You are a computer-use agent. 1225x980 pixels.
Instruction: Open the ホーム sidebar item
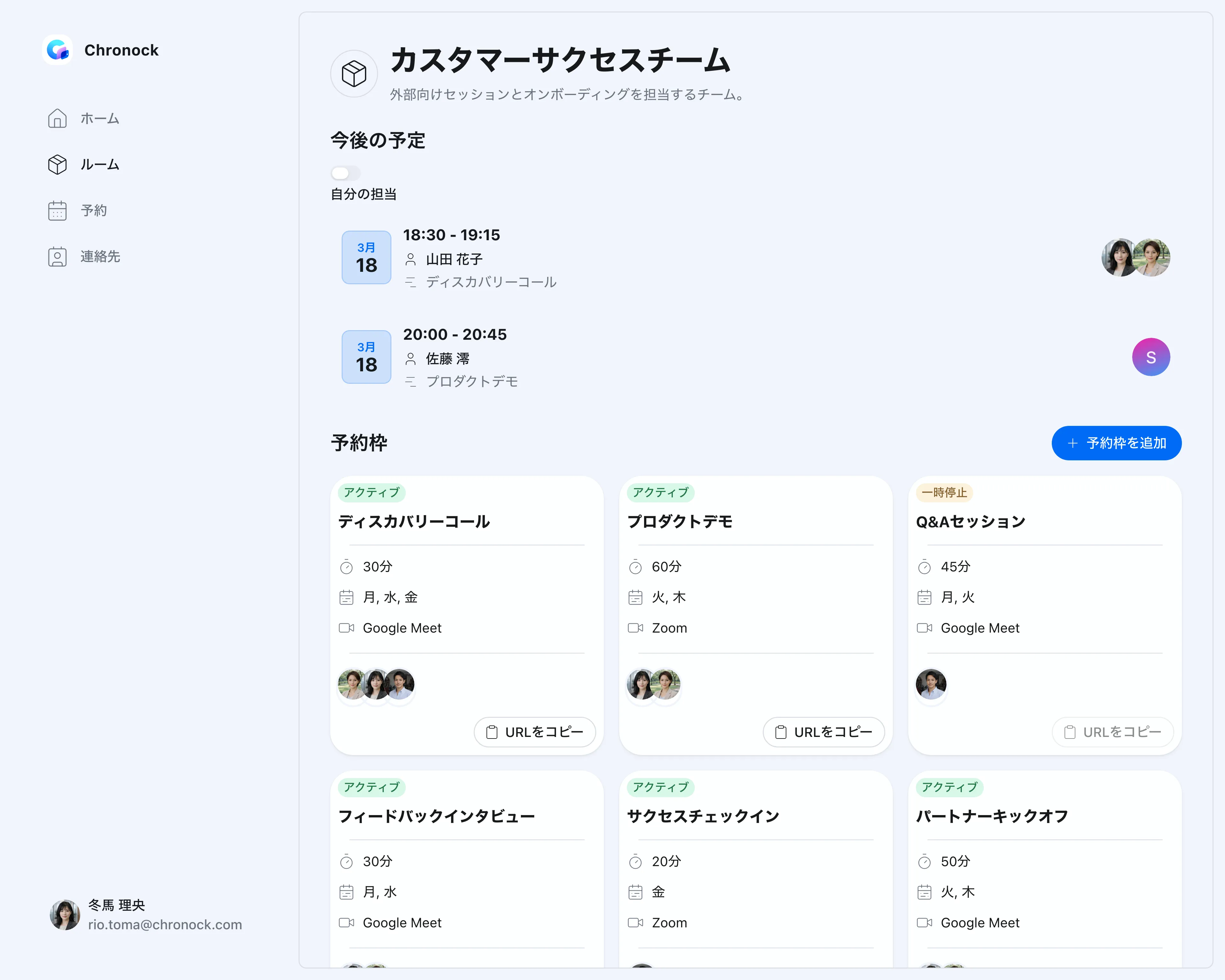pos(84,119)
